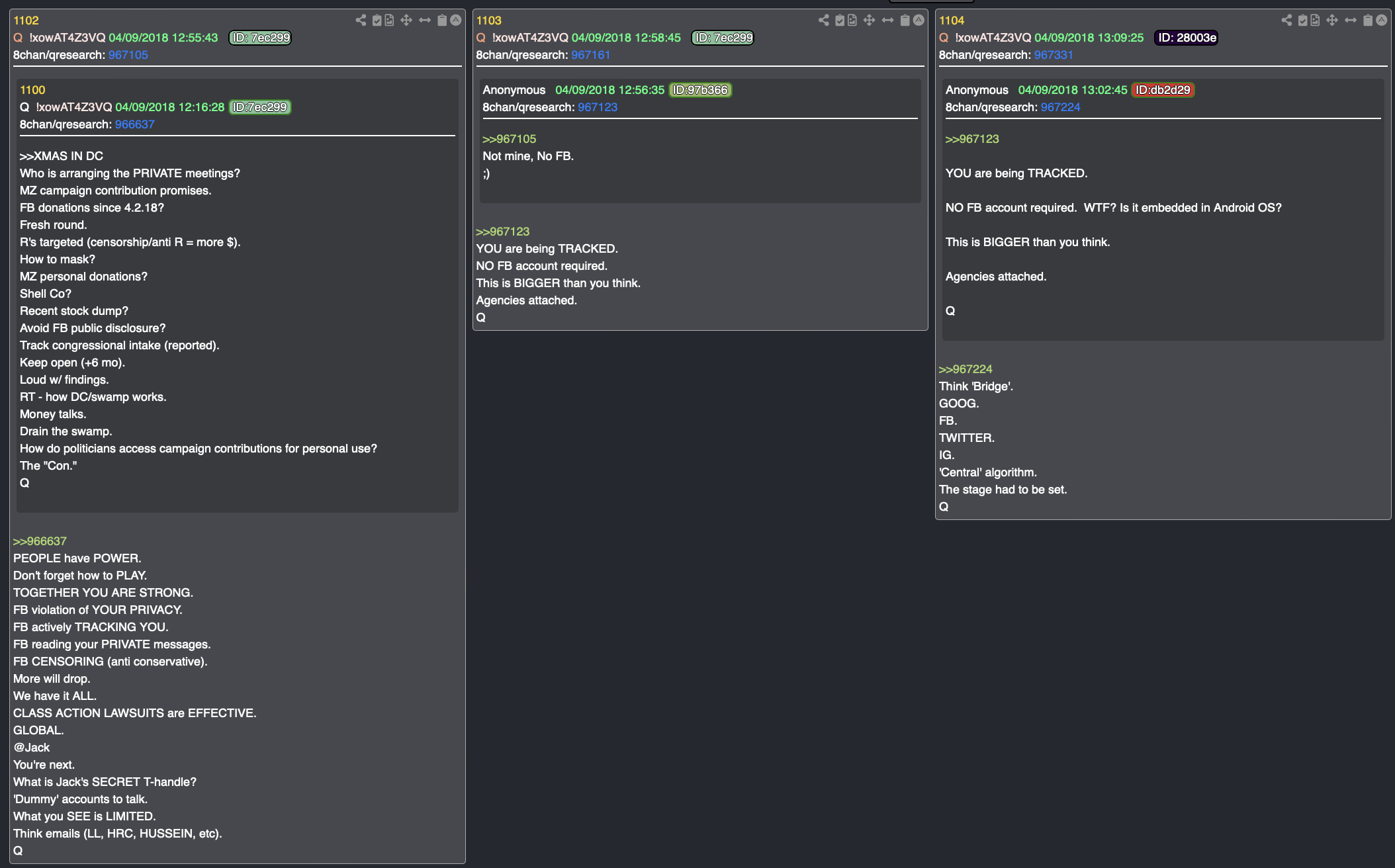Viewport: 1395px width, 868px height.
Task: Click ID:7ec299 badge on quoted post 1100
Action: (260, 107)
